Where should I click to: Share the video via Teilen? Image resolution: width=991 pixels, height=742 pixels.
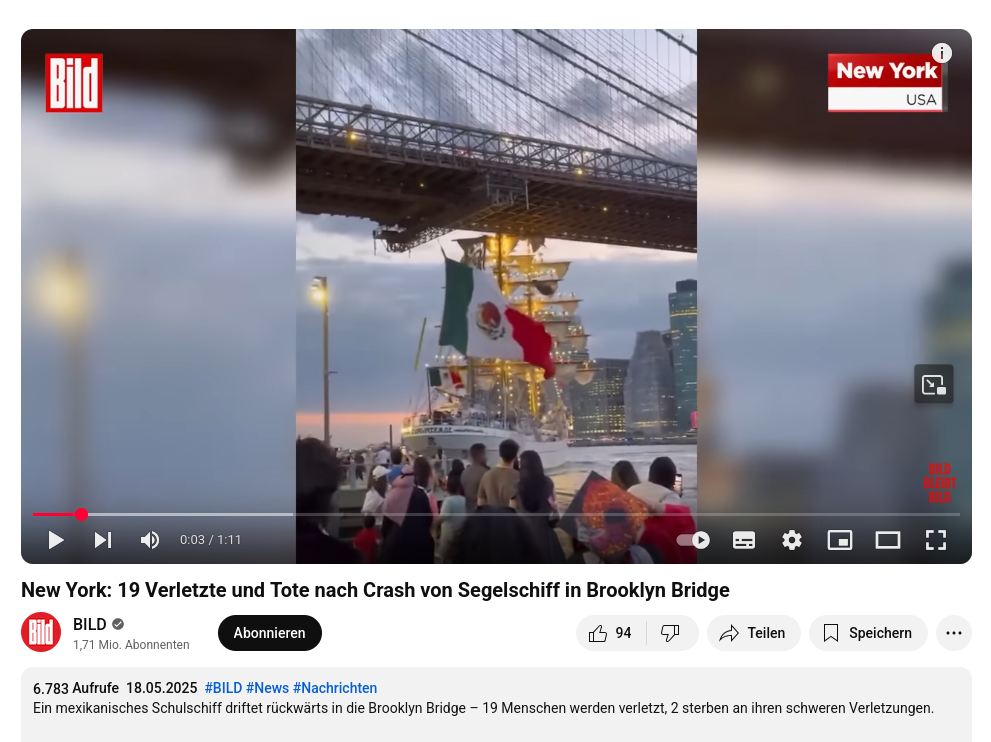coord(753,633)
